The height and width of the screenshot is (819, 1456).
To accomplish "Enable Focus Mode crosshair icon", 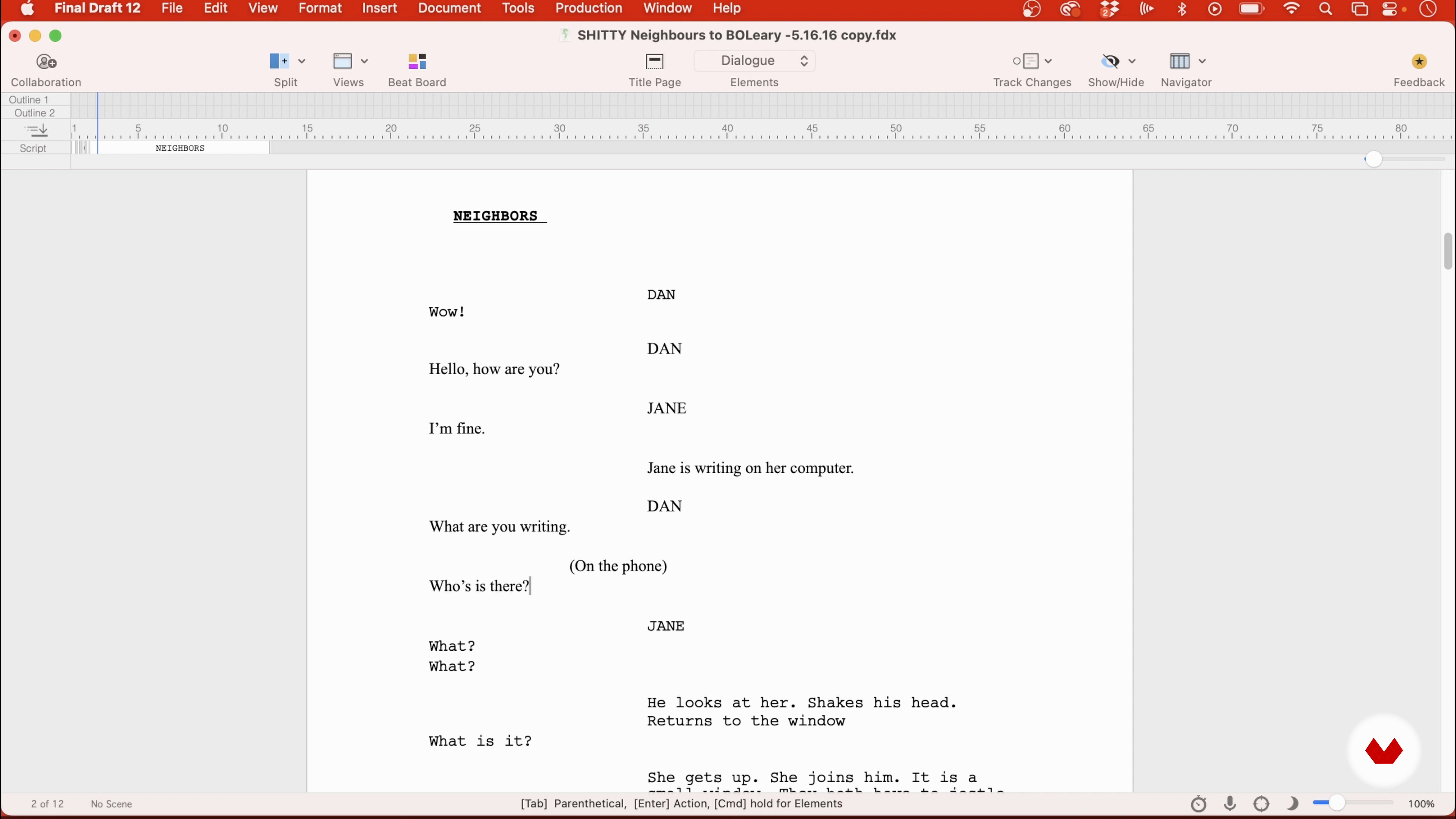I will (1261, 804).
